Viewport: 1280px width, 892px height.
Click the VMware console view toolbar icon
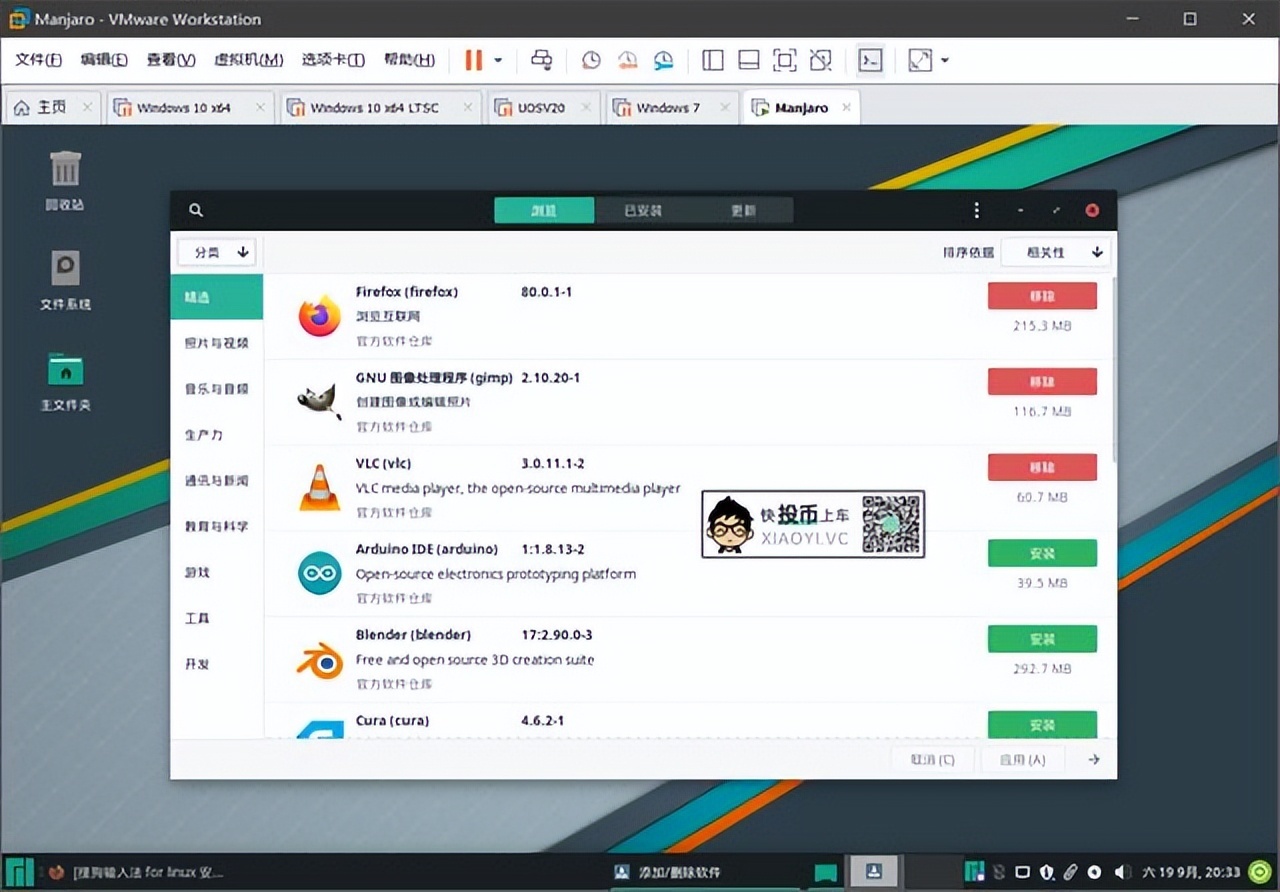[871, 60]
